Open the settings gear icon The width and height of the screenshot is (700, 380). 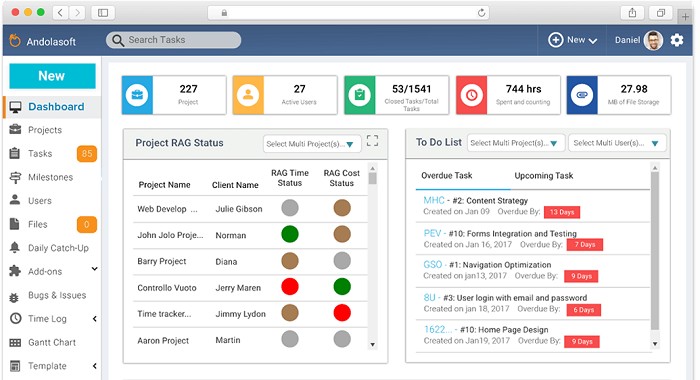(x=677, y=40)
